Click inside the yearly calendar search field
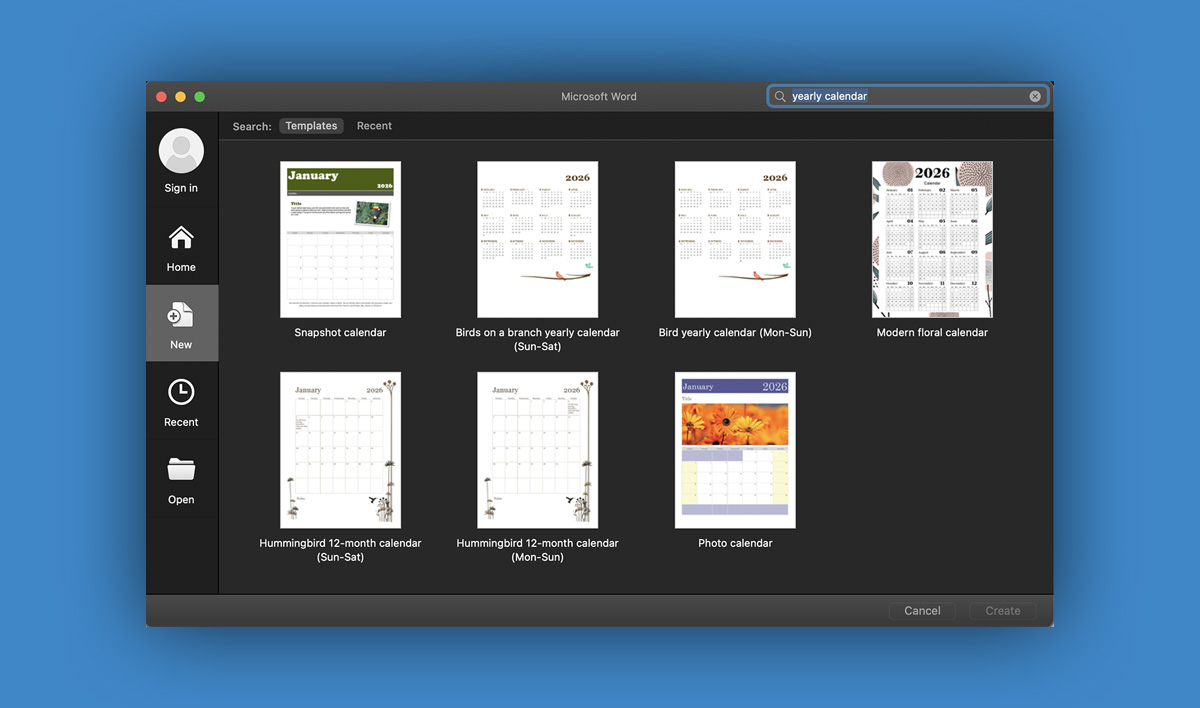Image resolution: width=1200 pixels, height=708 pixels. (900, 96)
